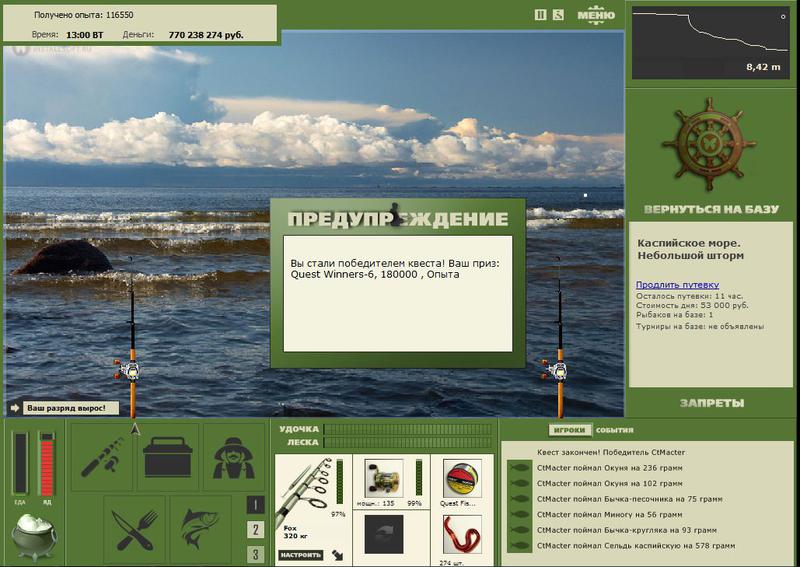Click the Квест закончен! Победитель CtMacter entry
Viewport: 800px width, 567px height.
[611, 452]
